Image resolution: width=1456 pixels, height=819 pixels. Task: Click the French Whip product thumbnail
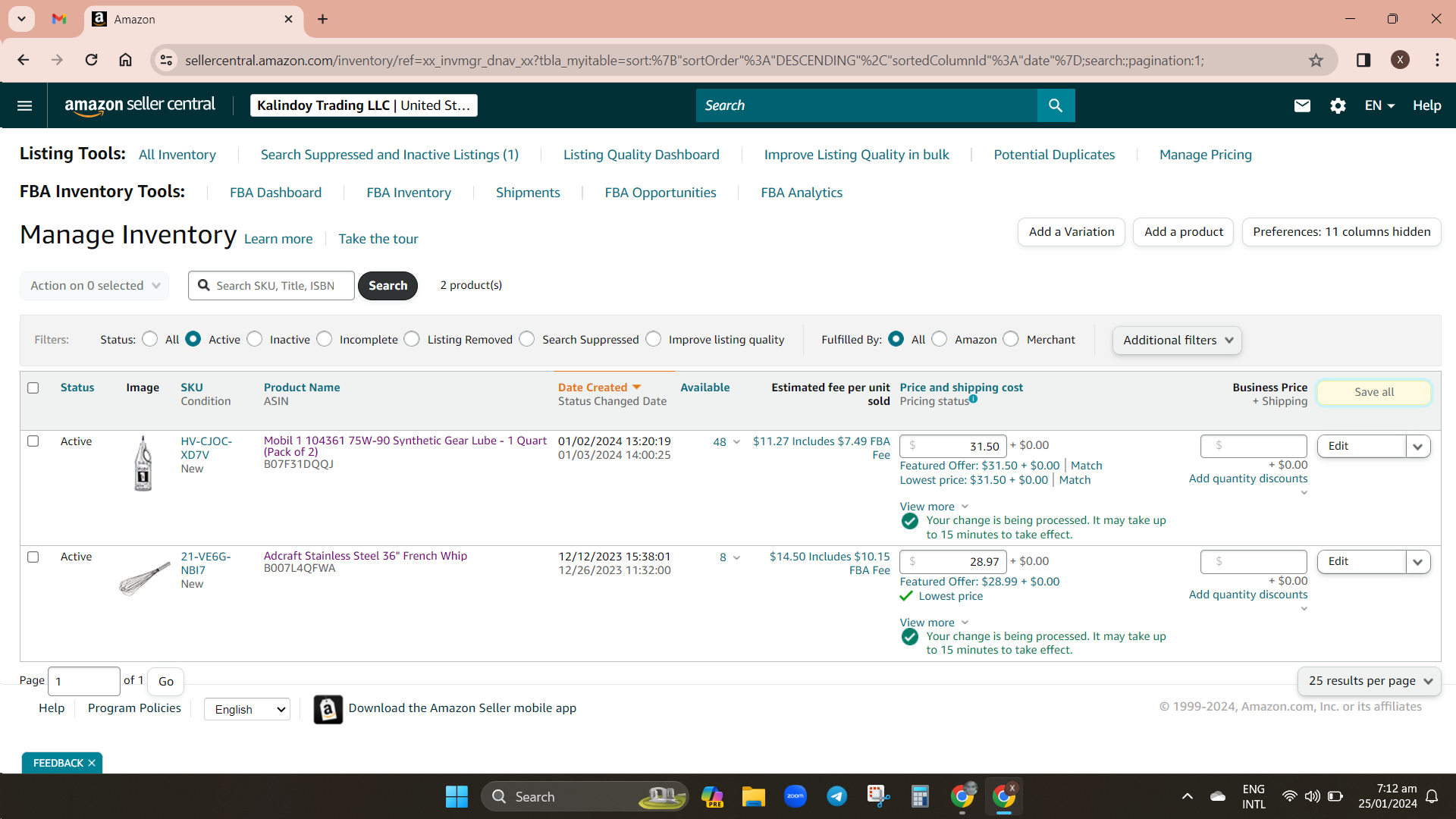tap(144, 579)
